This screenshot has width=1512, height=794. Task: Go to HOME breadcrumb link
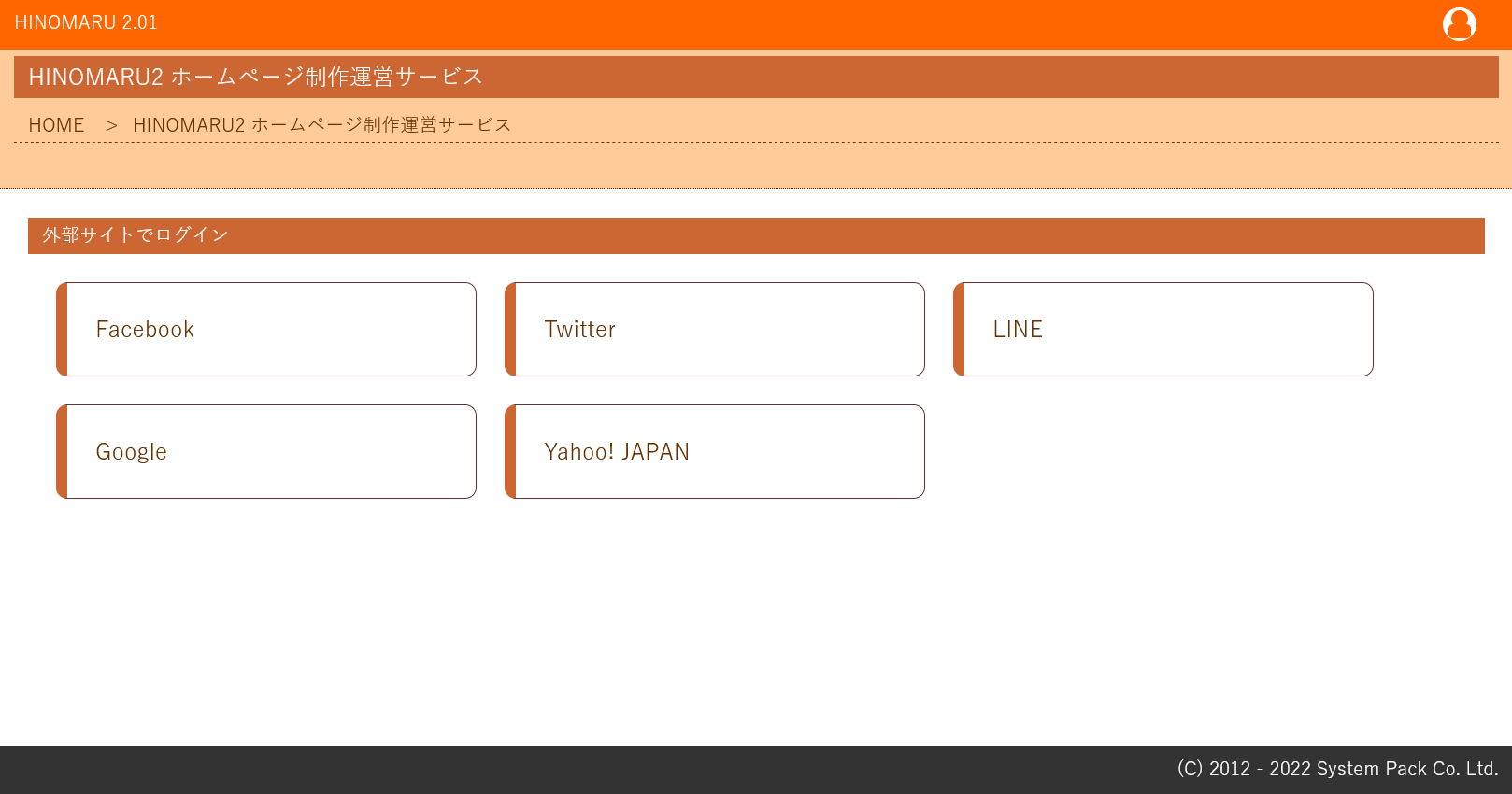coord(56,125)
